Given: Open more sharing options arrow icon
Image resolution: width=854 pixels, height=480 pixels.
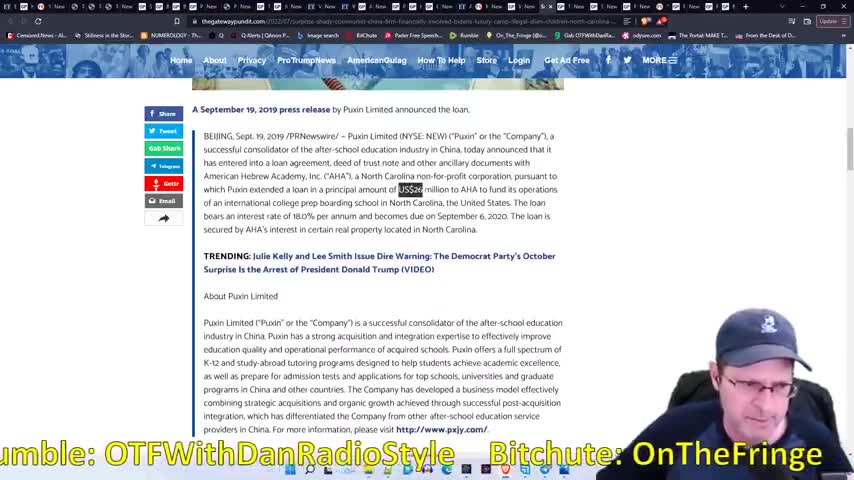Looking at the screenshot, I should coord(163,218).
